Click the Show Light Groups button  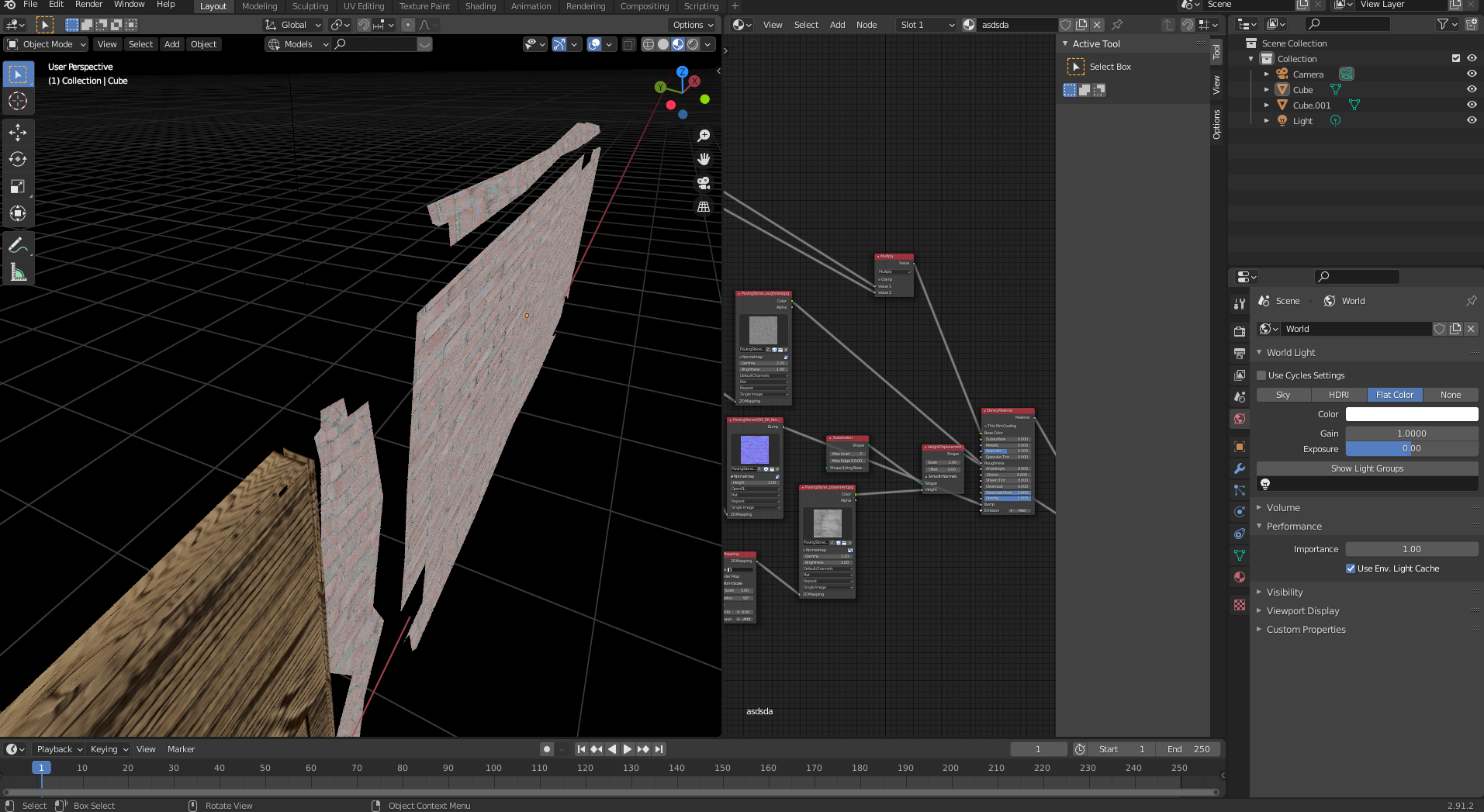pyautogui.click(x=1367, y=468)
